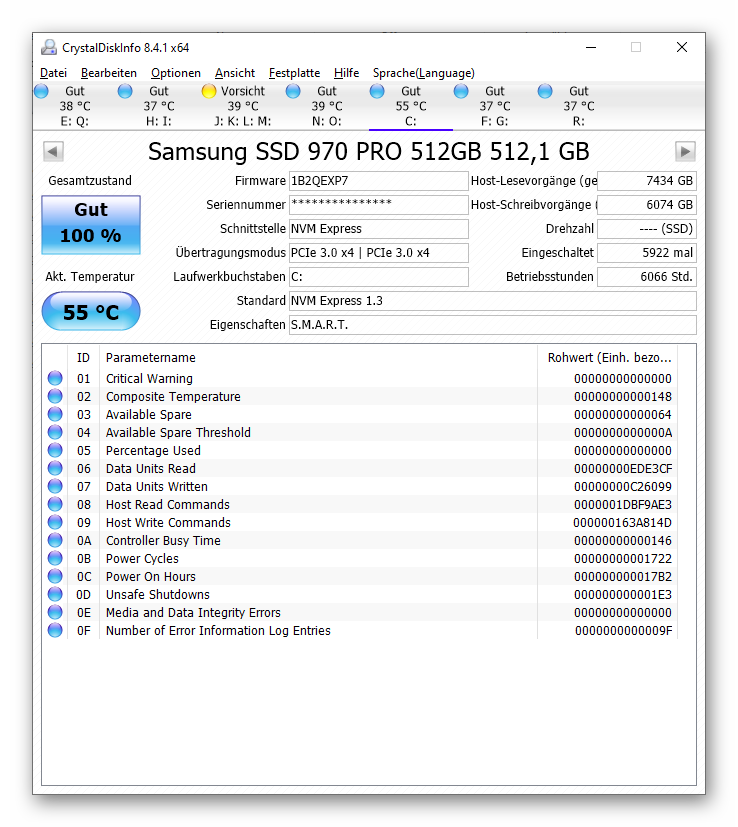Open the Sprache(Language) menu
Viewport: 738px width, 827px height.
pos(424,73)
